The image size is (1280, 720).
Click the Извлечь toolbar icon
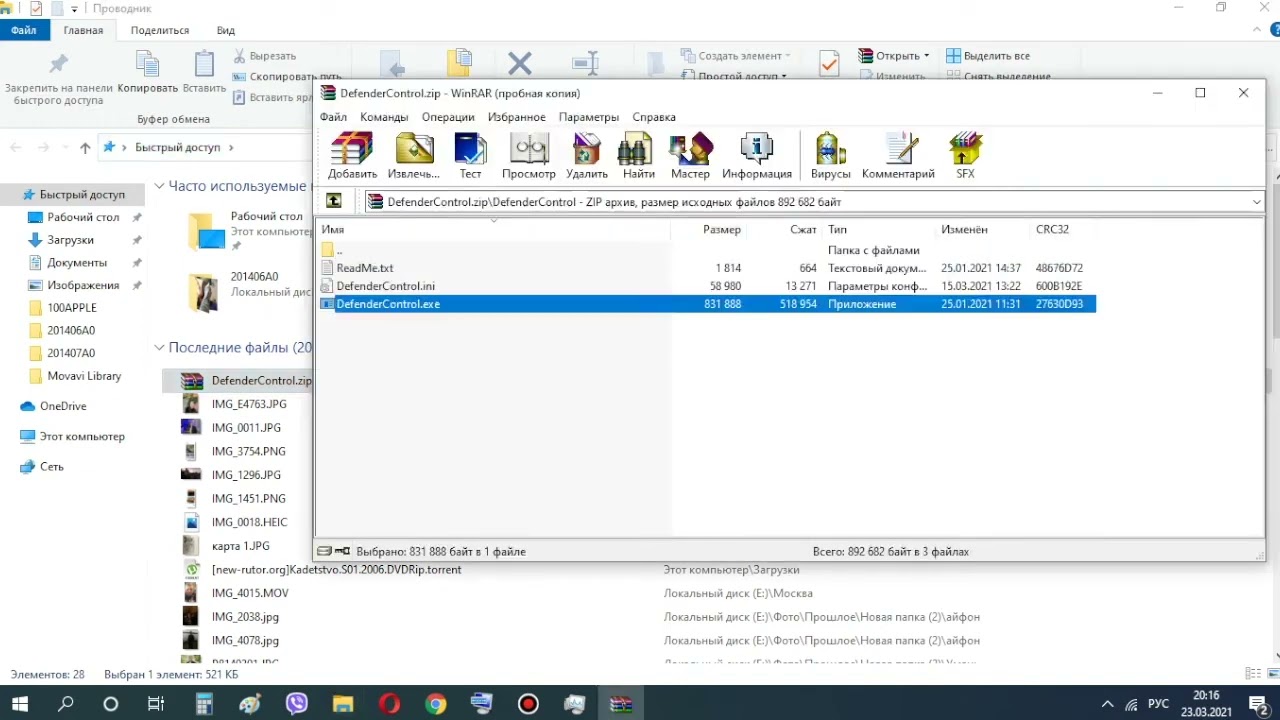414,156
